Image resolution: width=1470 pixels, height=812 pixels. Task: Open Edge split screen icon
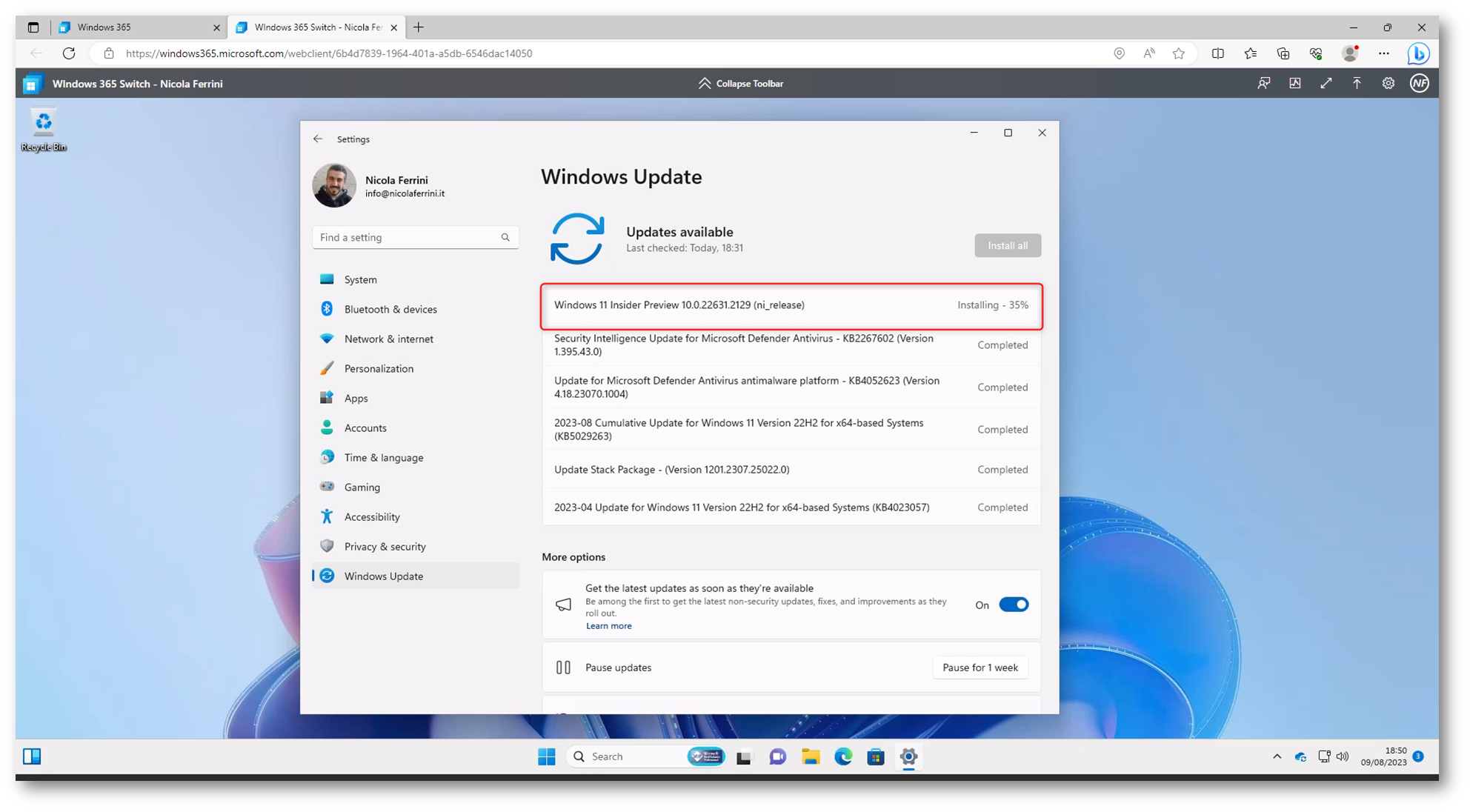pos(1217,53)
